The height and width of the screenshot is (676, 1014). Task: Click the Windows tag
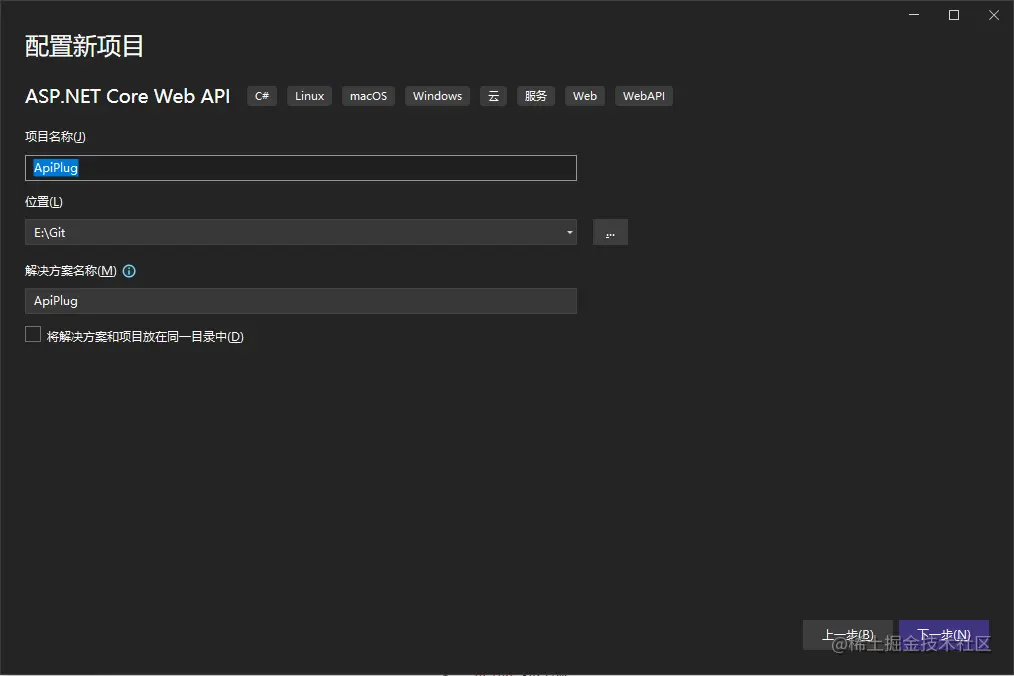(x=437, y=96)
